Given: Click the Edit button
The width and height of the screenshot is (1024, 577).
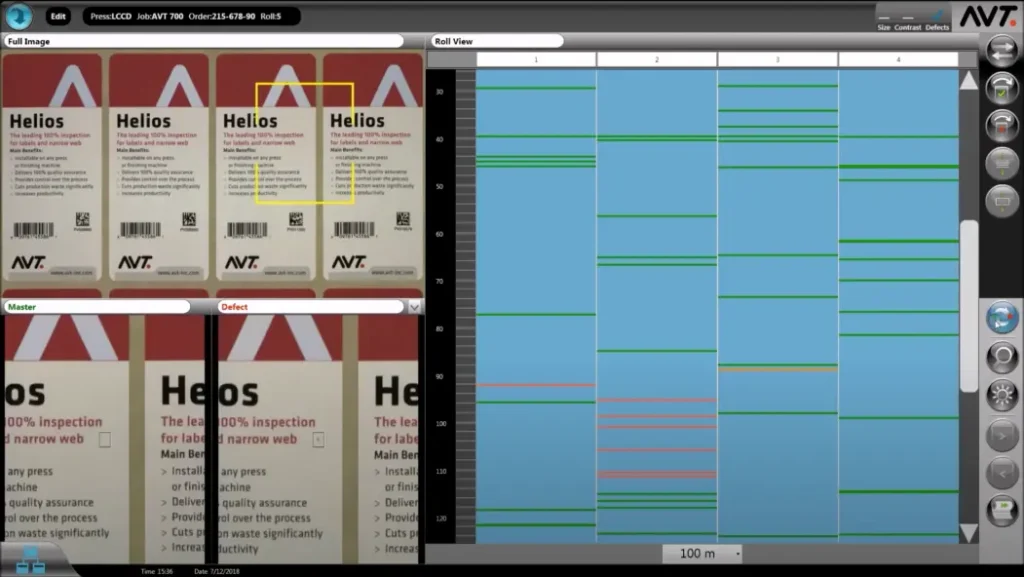Looking at the screenshot, I should [58, 16].
